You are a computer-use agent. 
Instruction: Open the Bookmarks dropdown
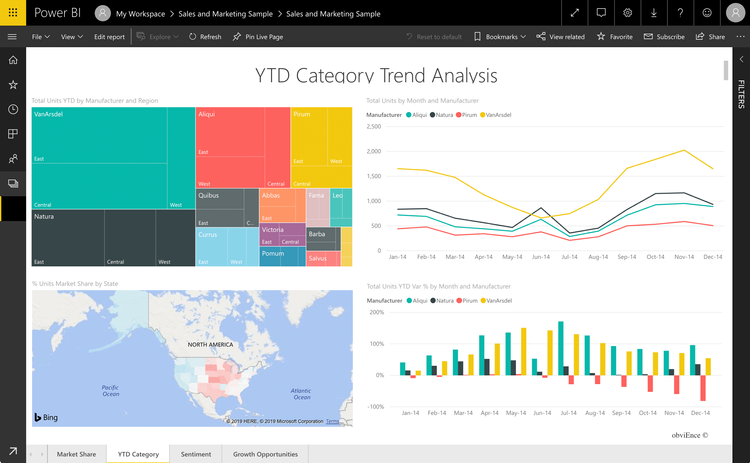[500, 37]
